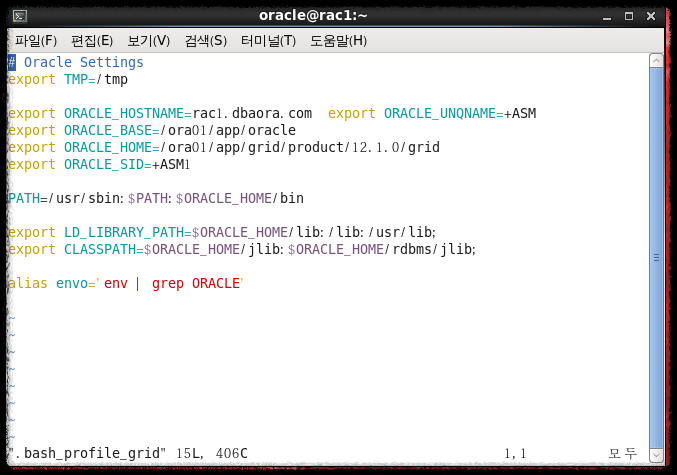Screen dimensions: 677x475
Task: Click the window title 'oracle@rac1:~'
Action: pyautogui.click(x=313, y=16)
